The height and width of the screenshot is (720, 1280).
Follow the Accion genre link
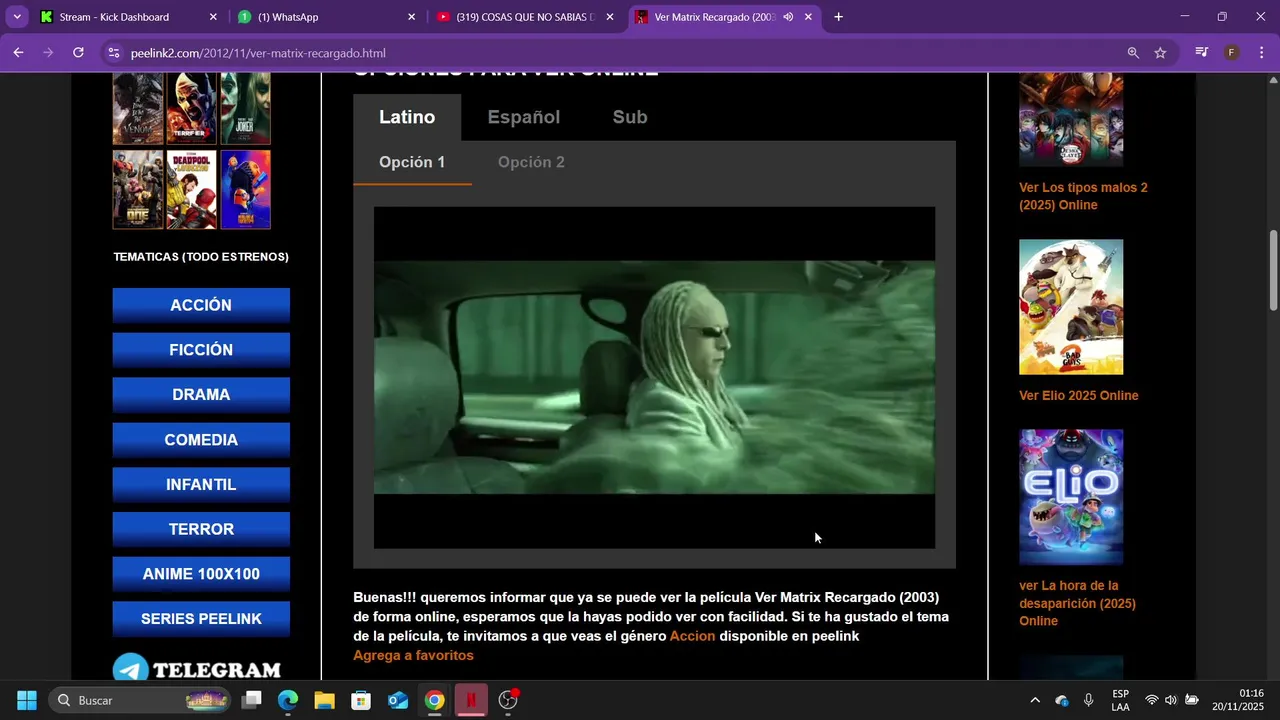692,636
